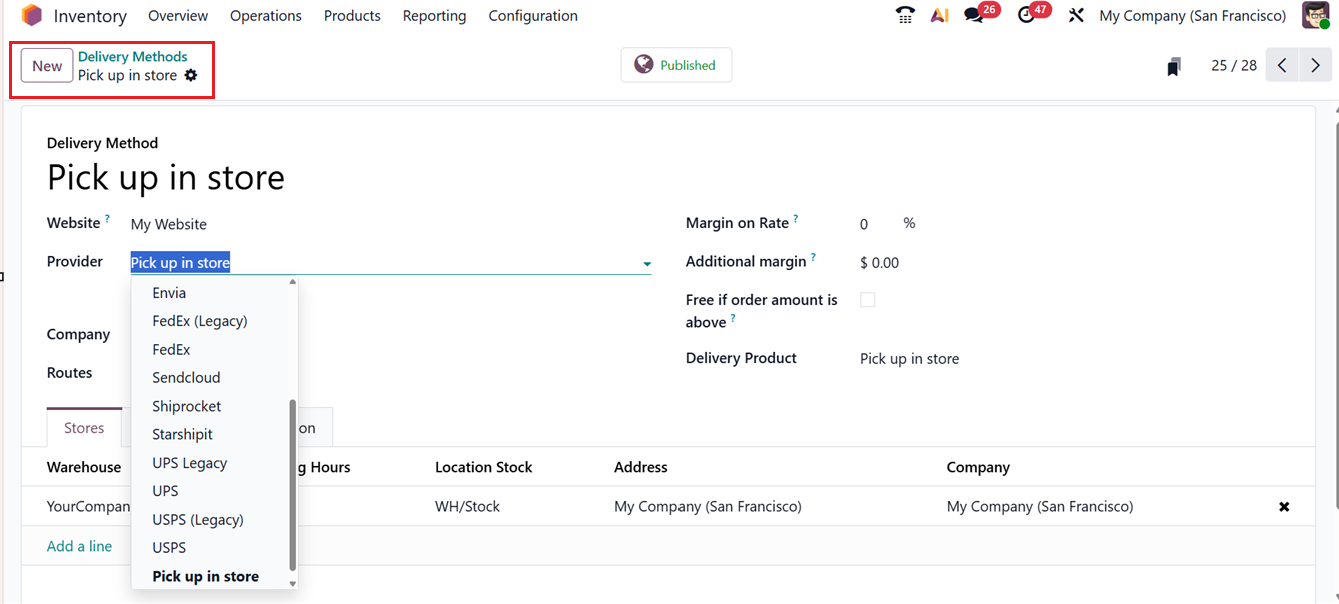Open the VoIP phone icon

[x=905, y=16]
